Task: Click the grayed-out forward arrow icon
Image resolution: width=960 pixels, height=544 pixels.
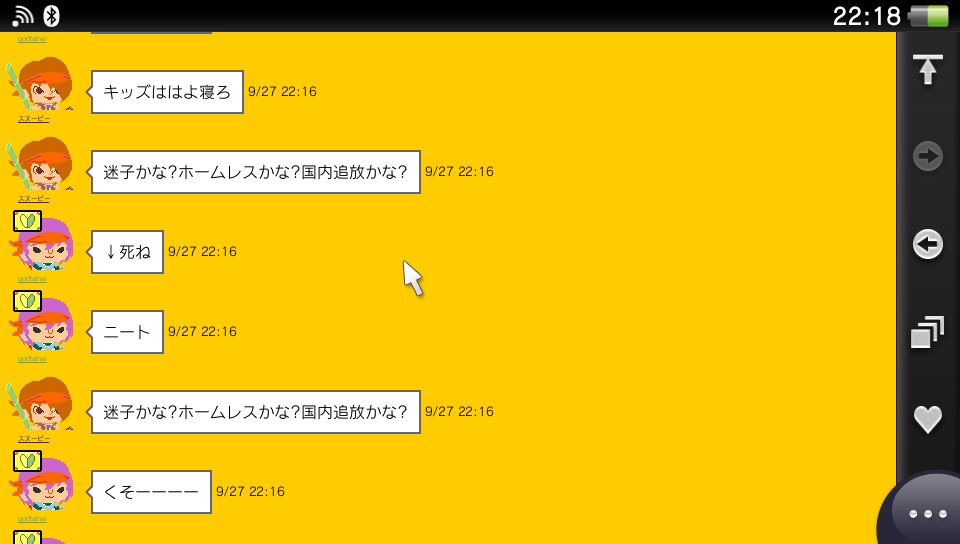Action: [928, 156]
